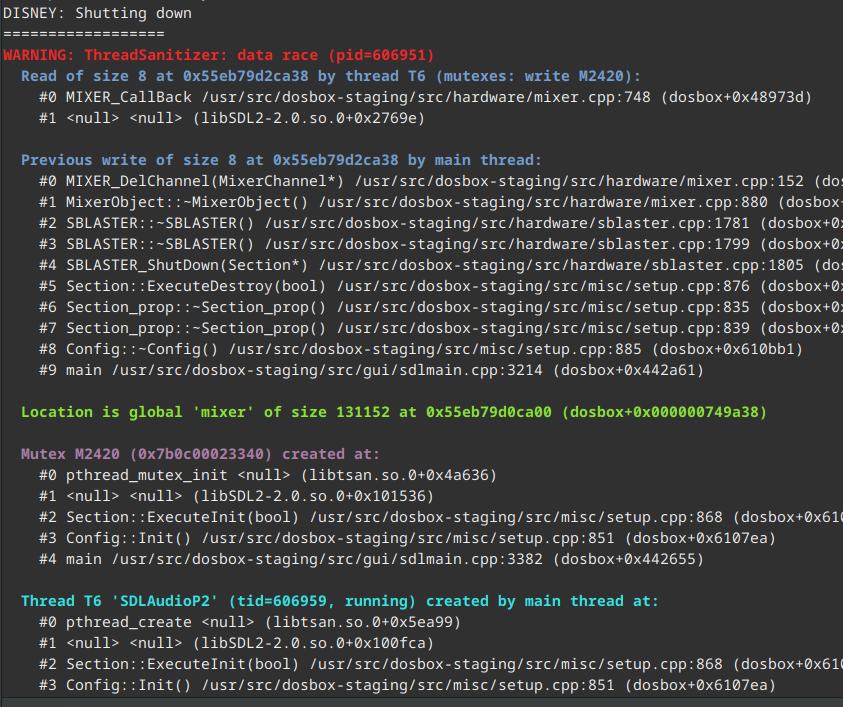Select the Mutex M2420 created at heading
This screenshot has height=707, width=843.
[200, 453]
